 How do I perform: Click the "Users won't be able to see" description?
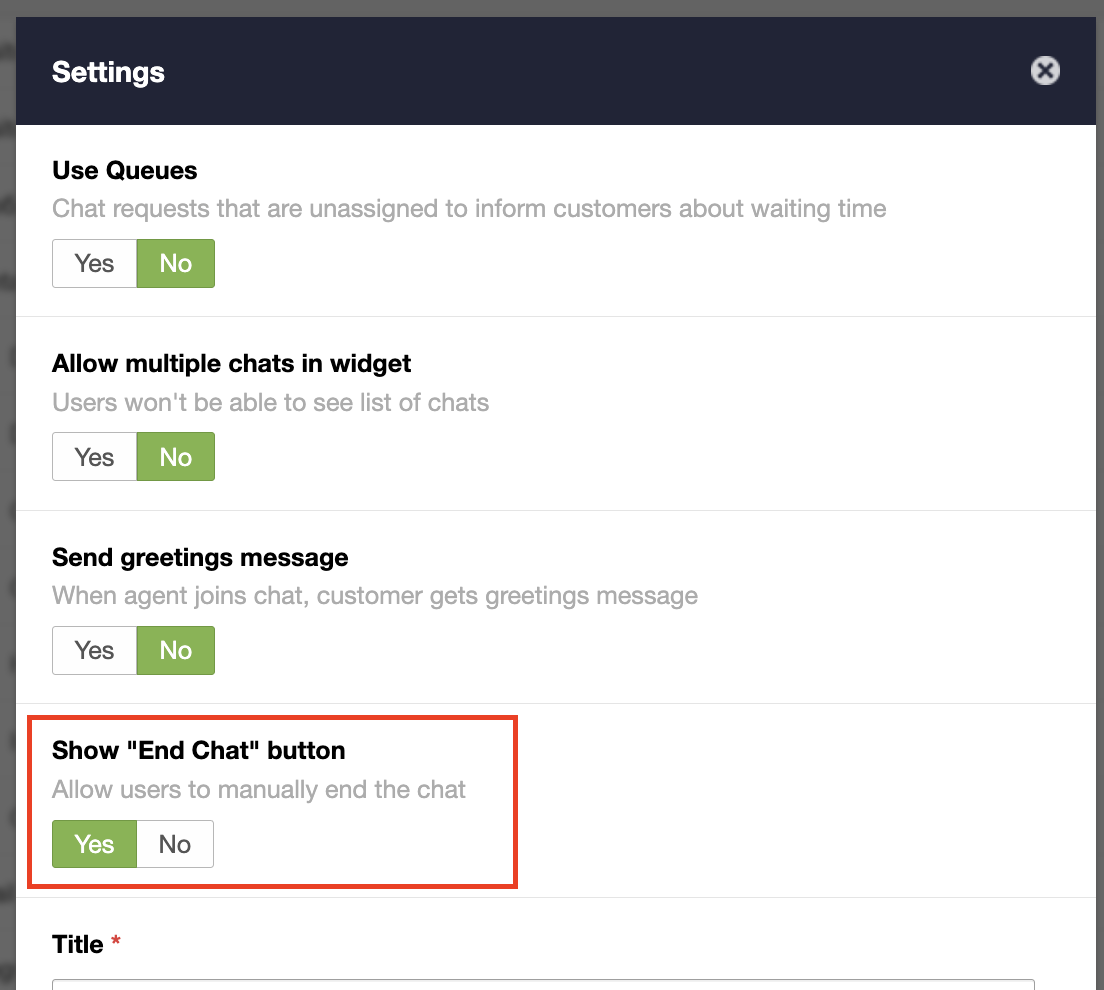(270, 403)
